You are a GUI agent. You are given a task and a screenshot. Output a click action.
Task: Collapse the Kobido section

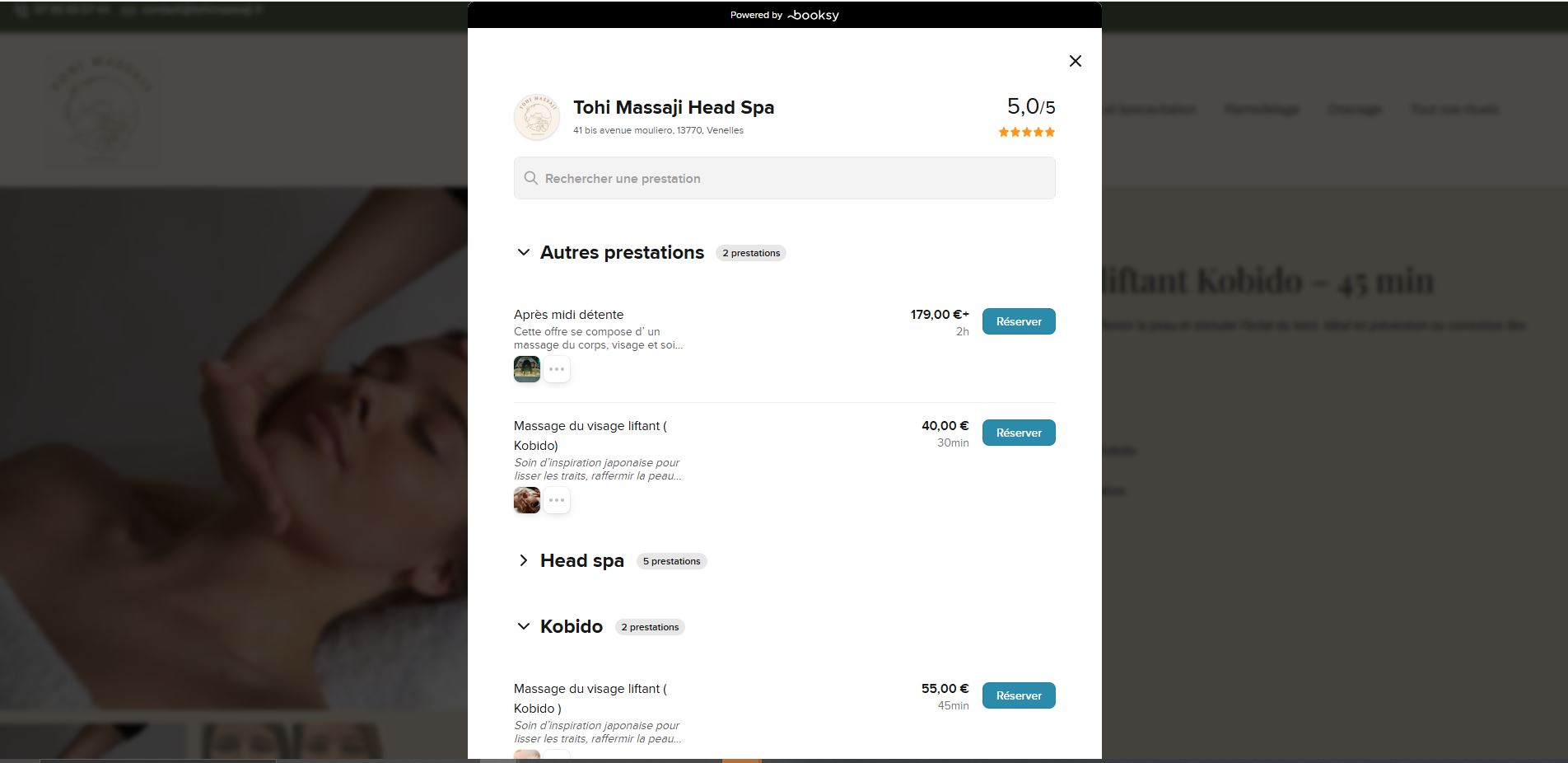[x=523, y=626]
